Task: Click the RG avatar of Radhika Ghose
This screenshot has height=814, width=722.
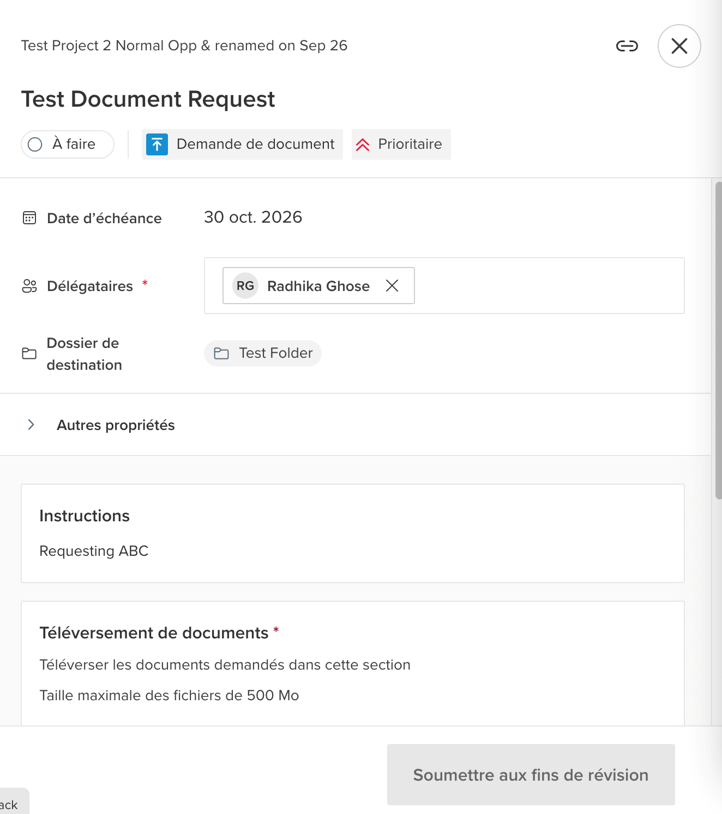Action: (245, 286)
